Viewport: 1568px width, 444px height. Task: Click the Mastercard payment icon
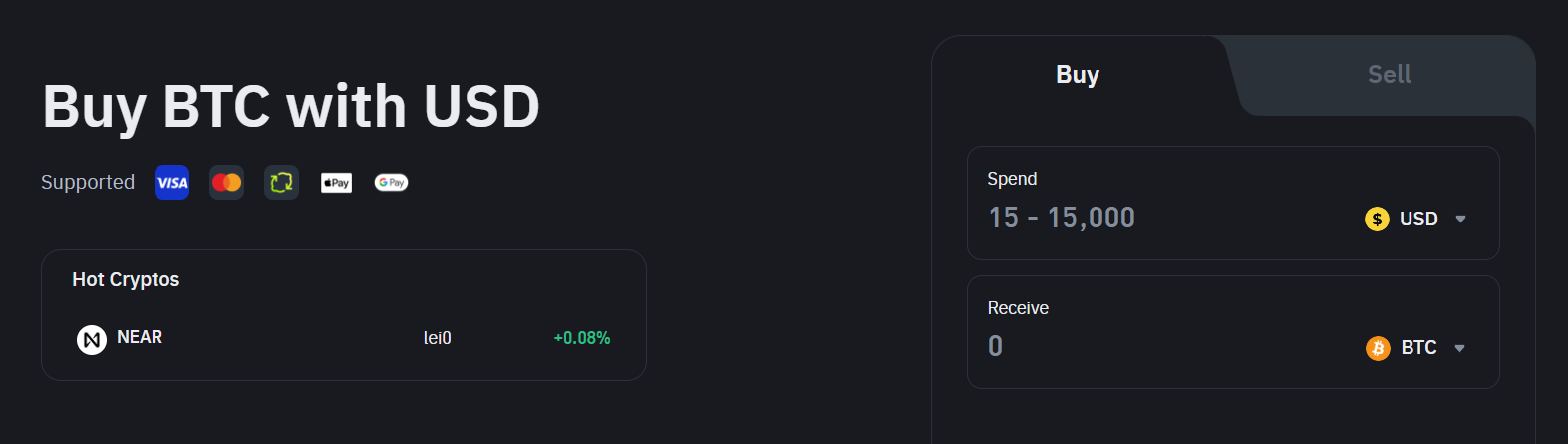click(x=226, y=183)
